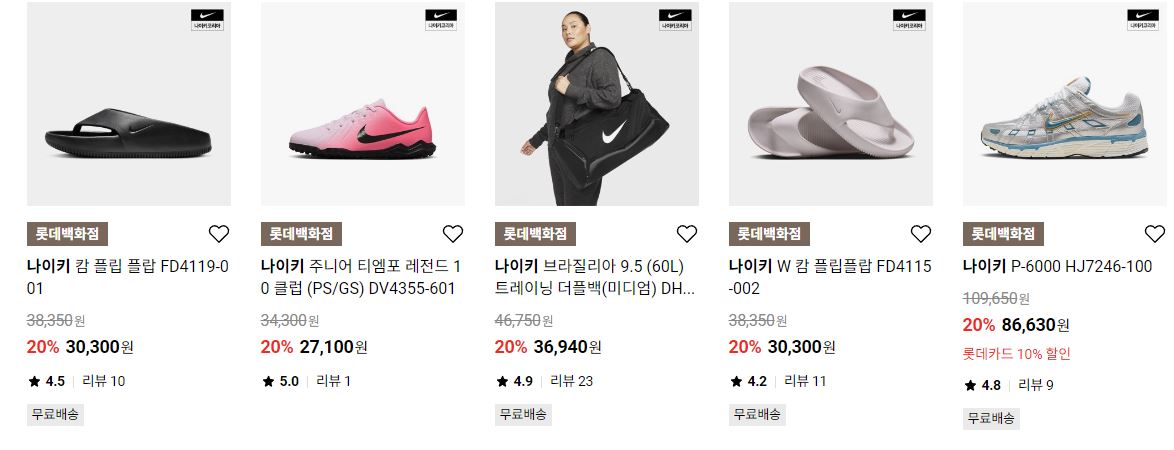Viewport: 1174px width, 450px height.
Task: Open the Brasilia duffel bag model photo
Action: coord(597,104)
